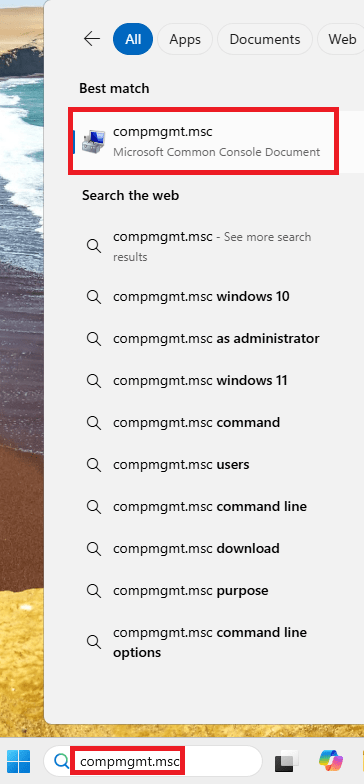Screen dimensions: 364x784
Task: Switch to the Apps filter tab
Action: click(x=185, y=39)
